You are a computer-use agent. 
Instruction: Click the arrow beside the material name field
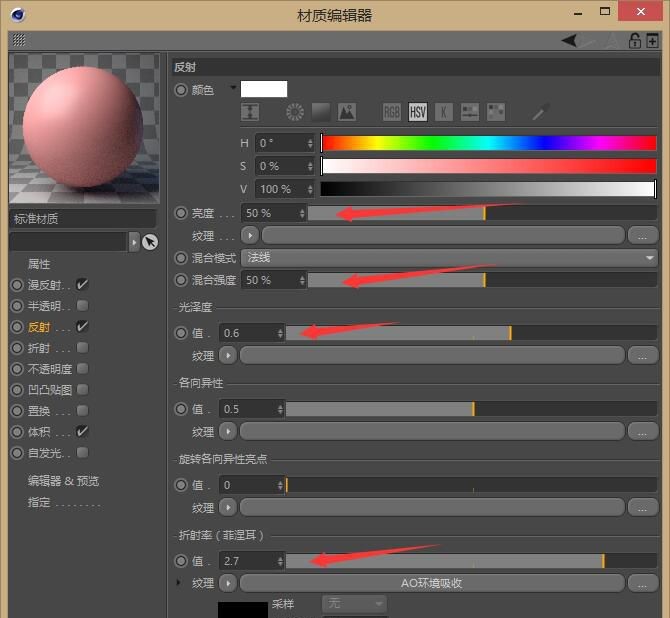[x=134, y=242]
